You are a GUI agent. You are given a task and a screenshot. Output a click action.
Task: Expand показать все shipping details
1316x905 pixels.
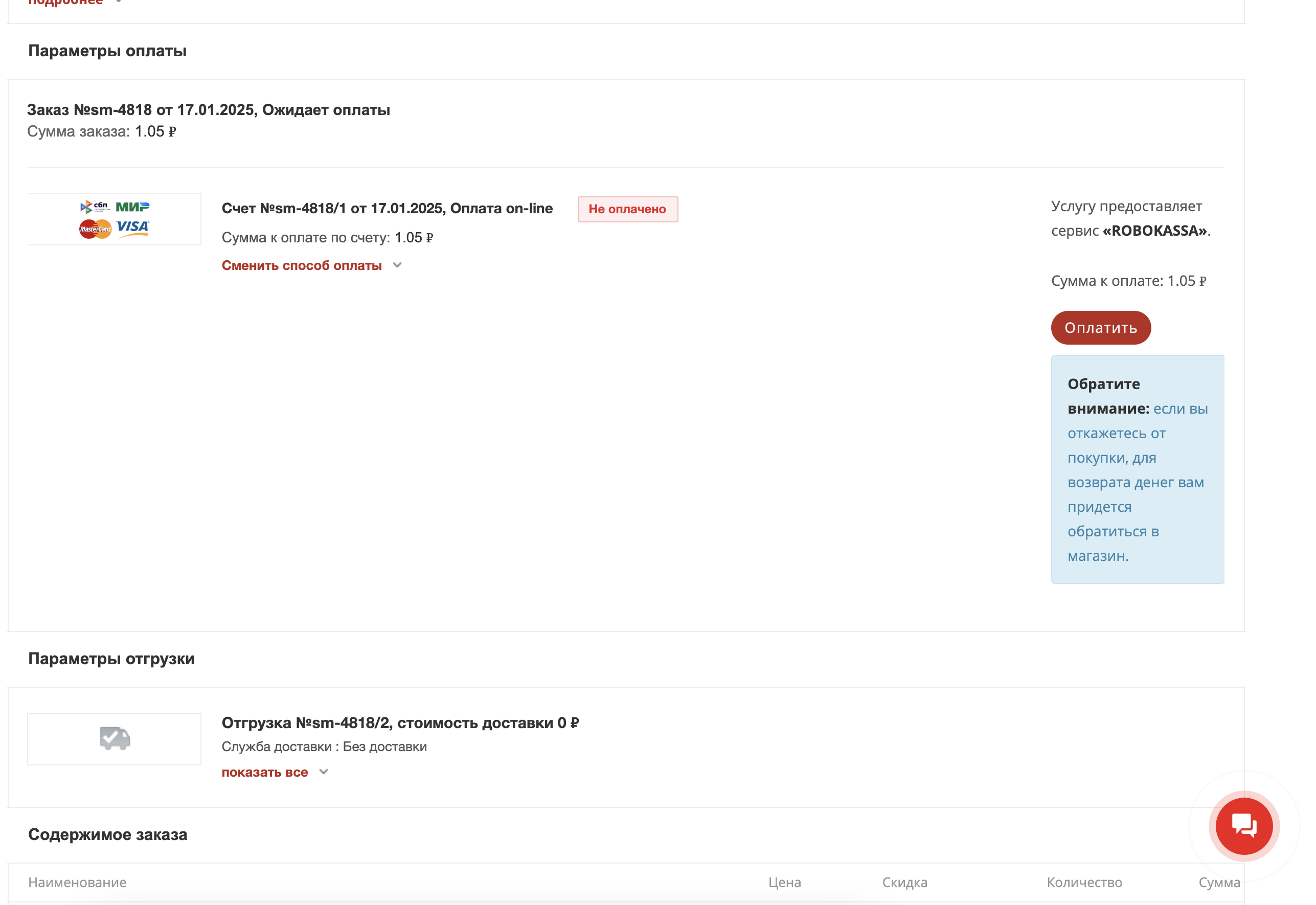(x=265, y=772)
